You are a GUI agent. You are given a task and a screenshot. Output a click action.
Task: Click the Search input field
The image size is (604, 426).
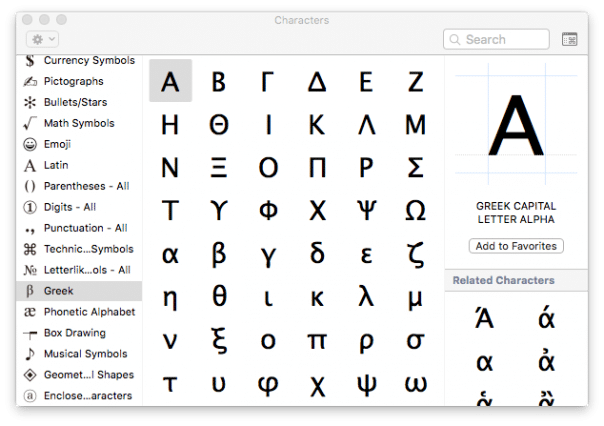[x=496, y=39]
